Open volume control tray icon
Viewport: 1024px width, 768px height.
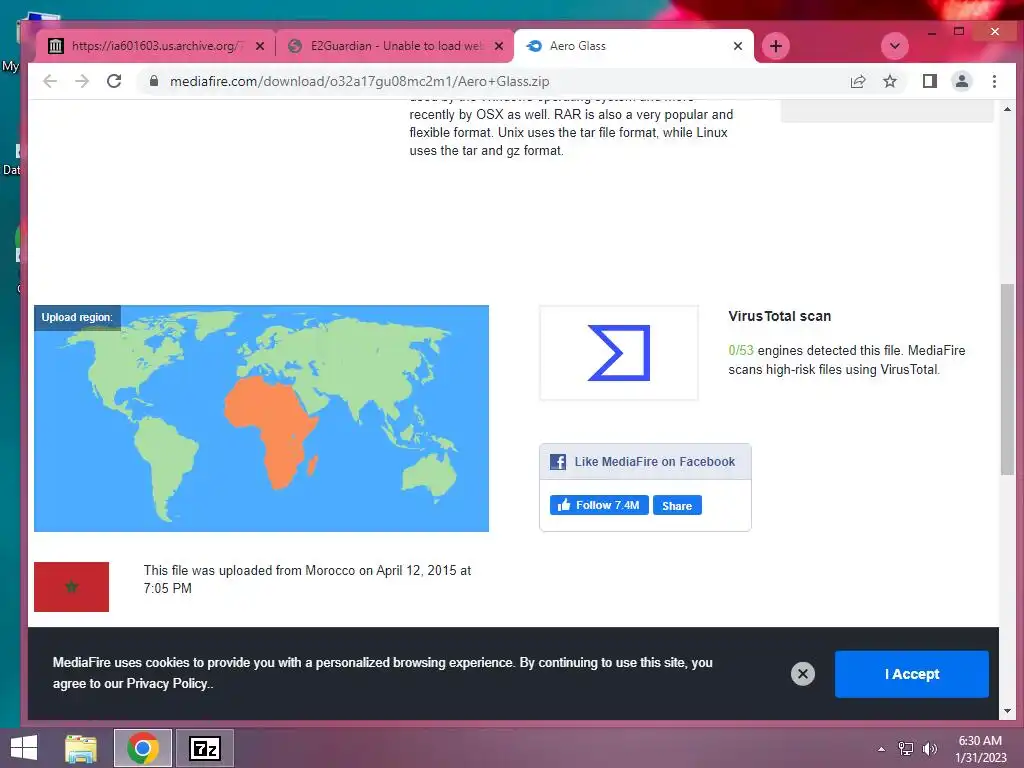930,748
